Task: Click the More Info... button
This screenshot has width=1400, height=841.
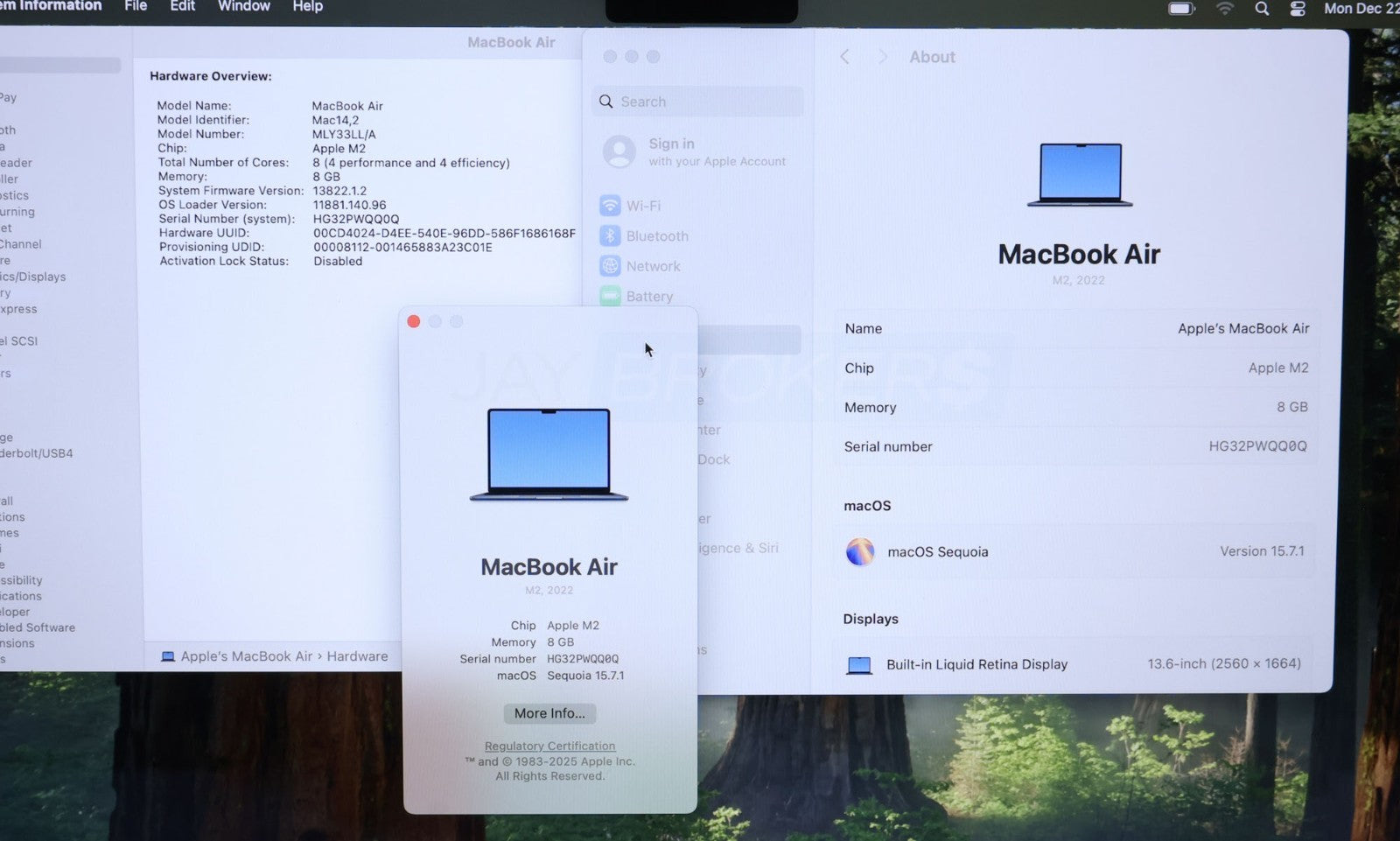Action: 549,713
